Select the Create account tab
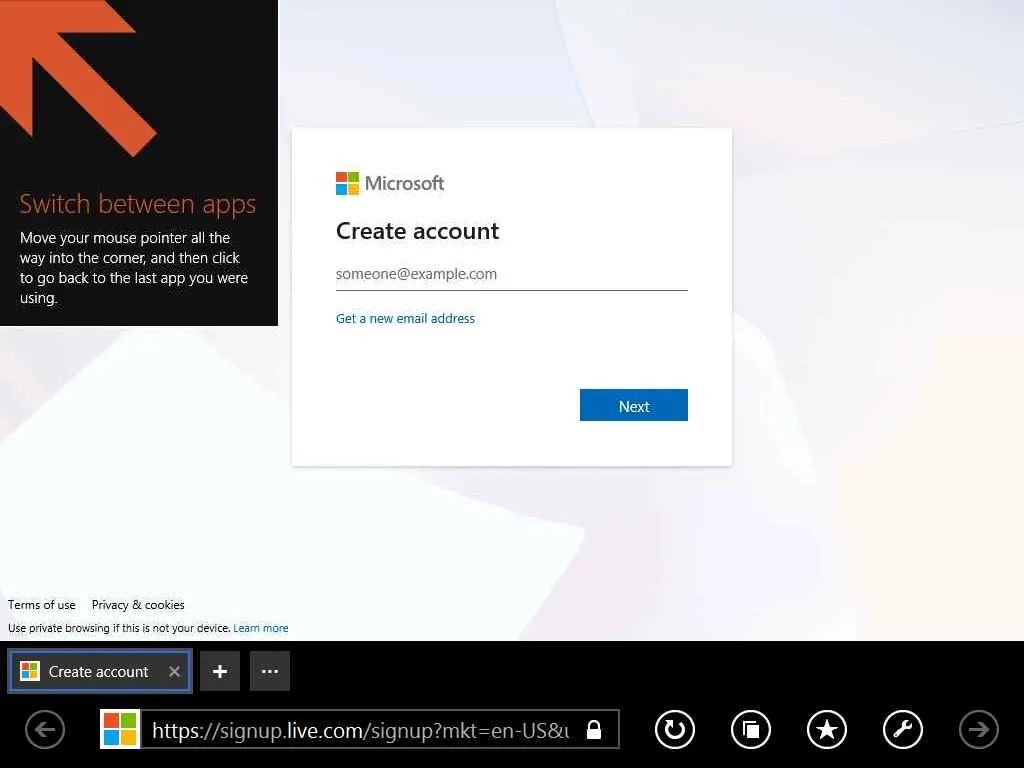 tap(100, 671)
